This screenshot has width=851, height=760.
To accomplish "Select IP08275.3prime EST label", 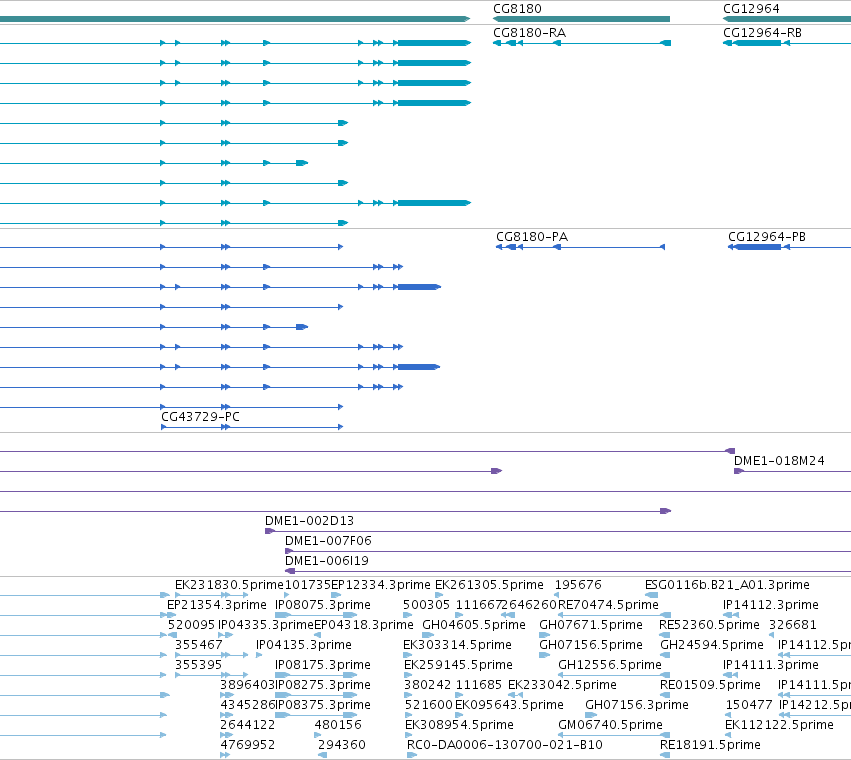I will pos(323,685).
